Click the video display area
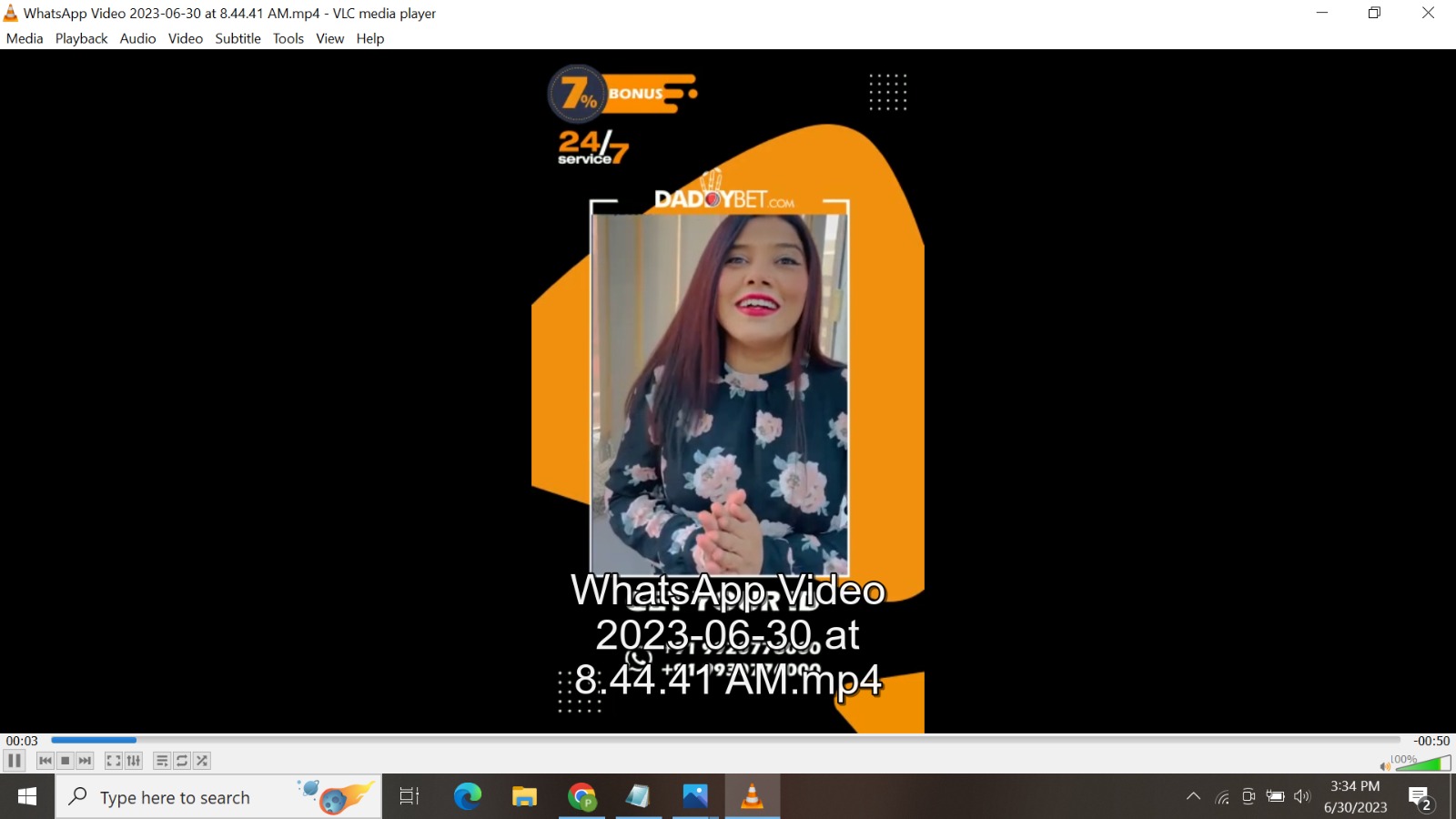Screen dimensions: 1456x819 point(728,391)
